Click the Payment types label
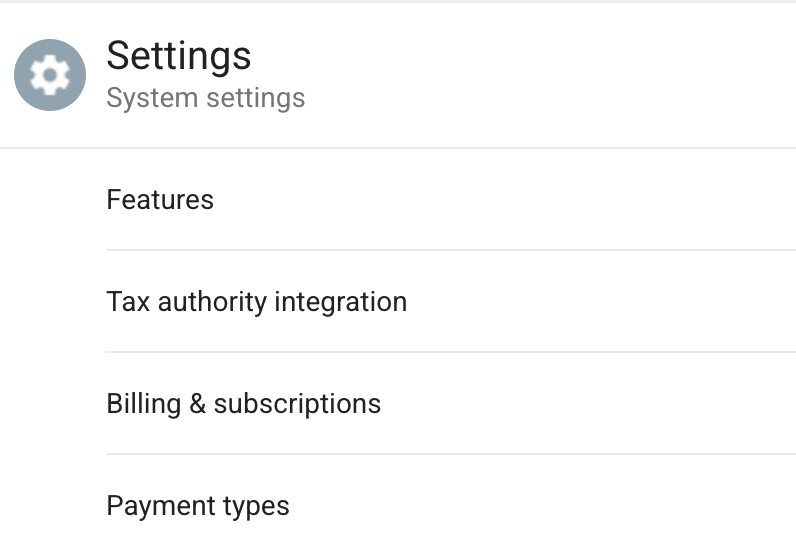796x536 pixels. [198, 506]
